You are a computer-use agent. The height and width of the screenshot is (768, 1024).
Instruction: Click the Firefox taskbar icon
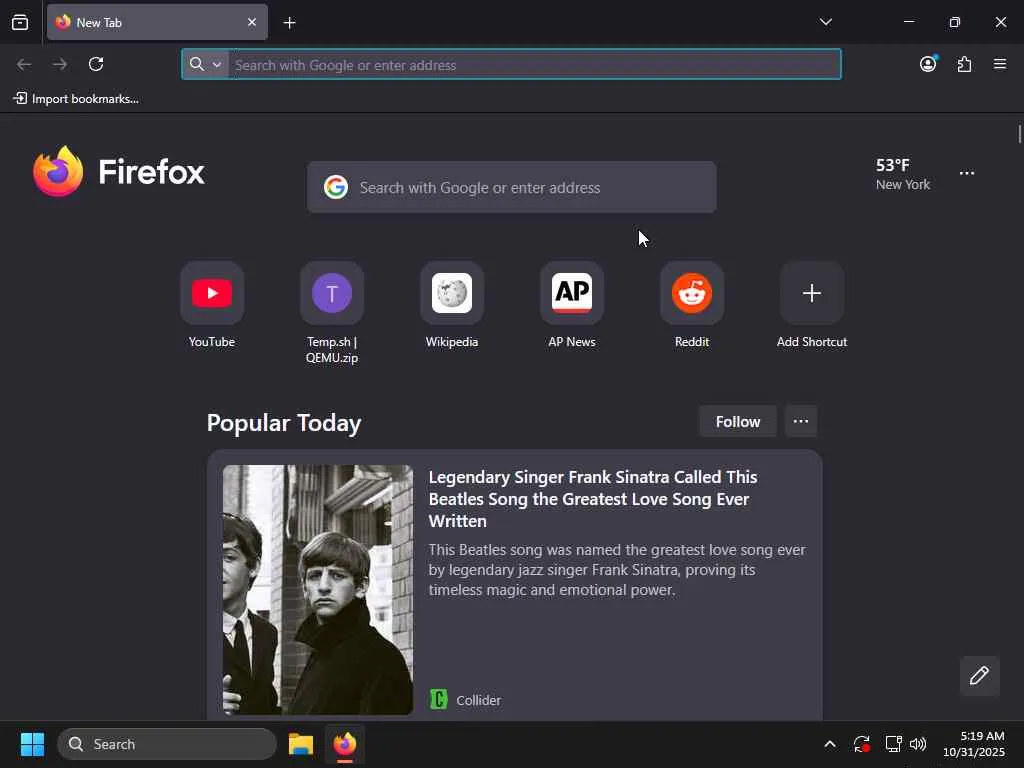(345, 744)
